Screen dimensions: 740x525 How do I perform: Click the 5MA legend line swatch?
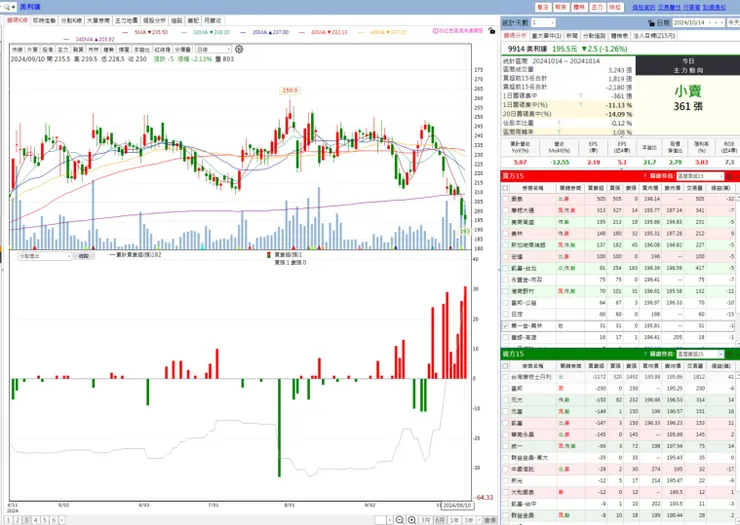tap(125, 32)
